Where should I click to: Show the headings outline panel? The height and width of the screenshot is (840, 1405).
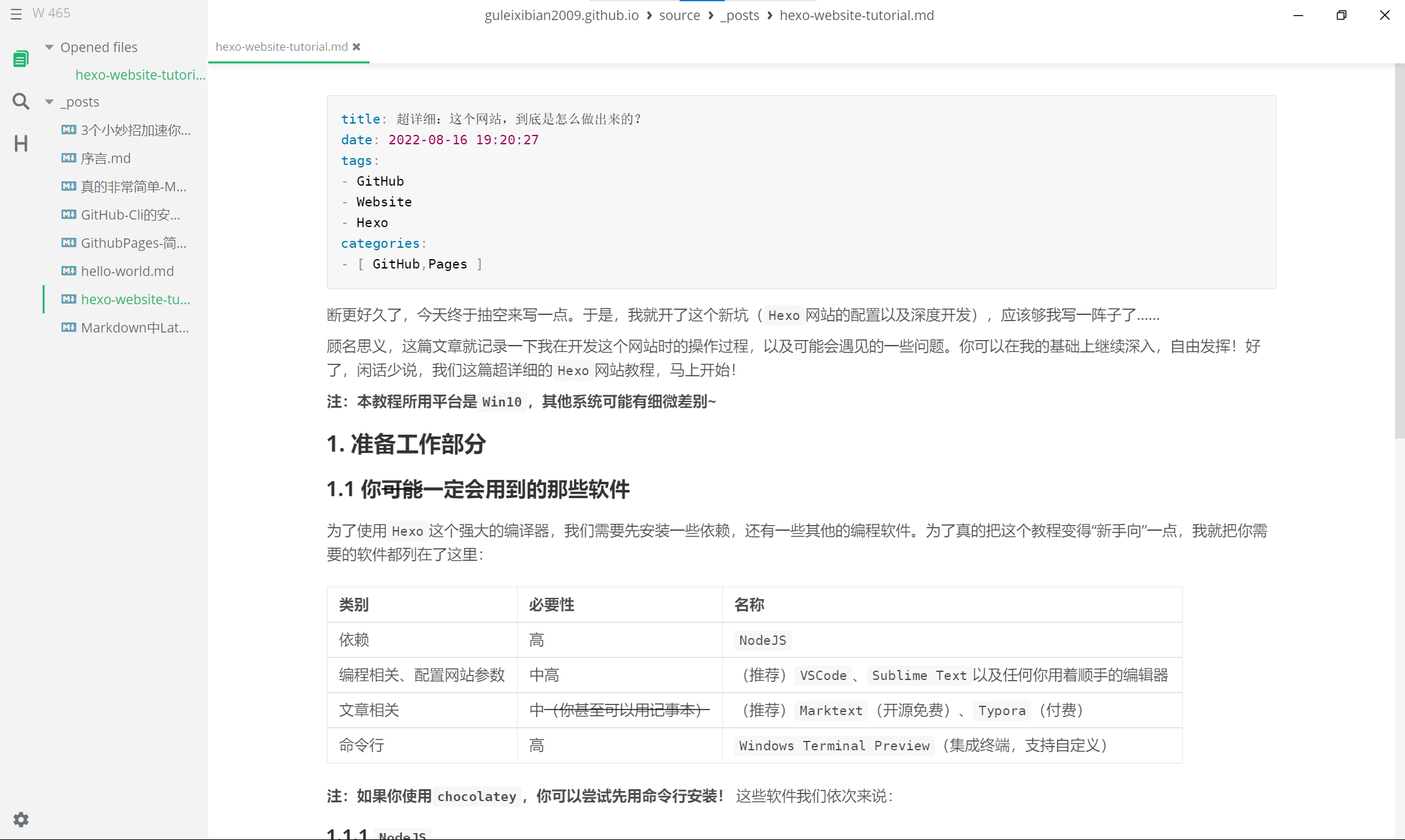21,144
